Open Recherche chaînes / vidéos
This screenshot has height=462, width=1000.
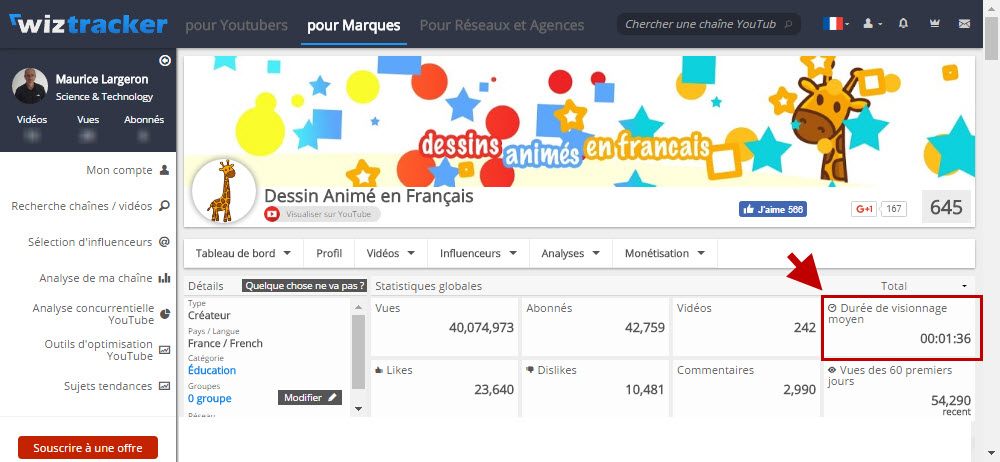82,206
